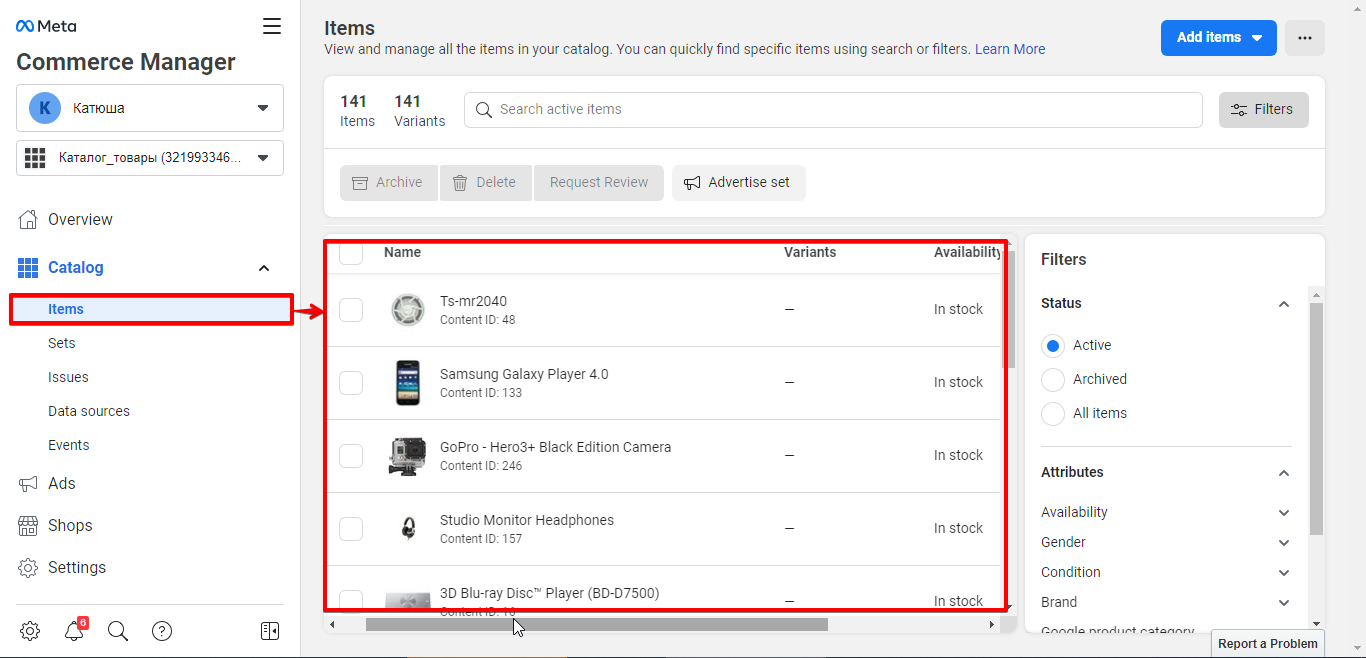The image size is (1366, 658).
Task: Click the vertical scrollbar of items table
Action: [1011, 310]
